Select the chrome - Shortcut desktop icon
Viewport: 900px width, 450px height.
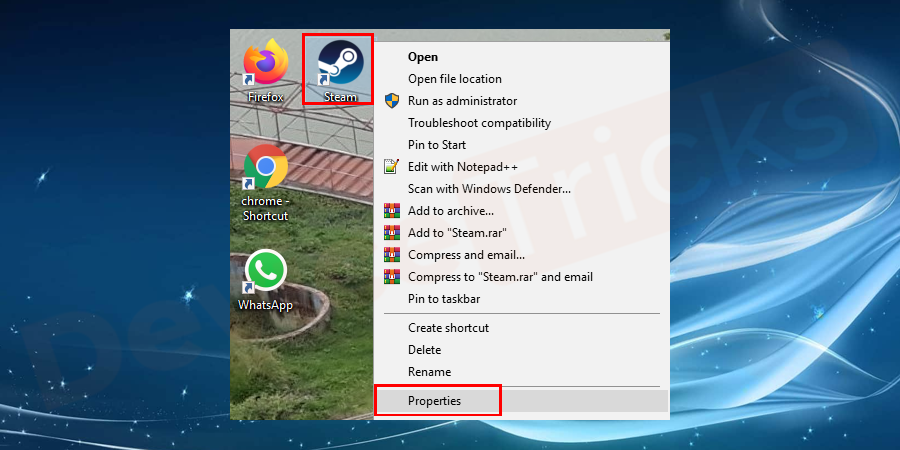265,167
